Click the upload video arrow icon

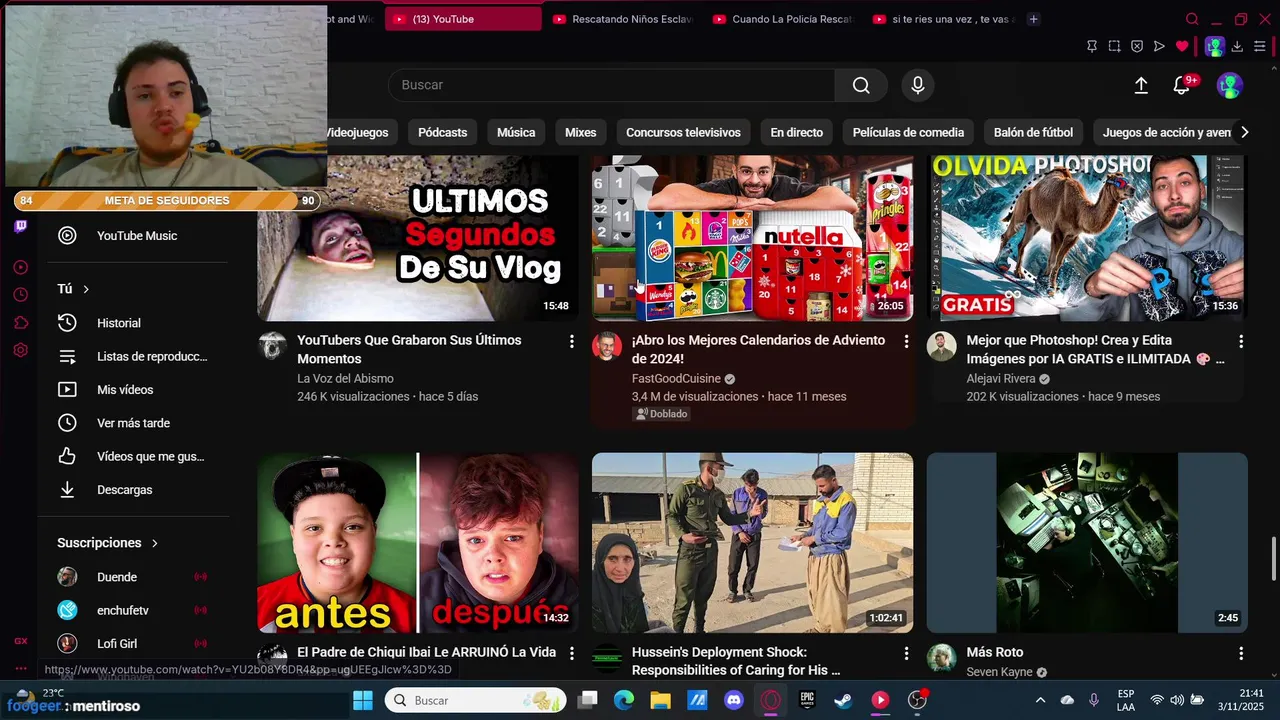tap(1141, 86)
